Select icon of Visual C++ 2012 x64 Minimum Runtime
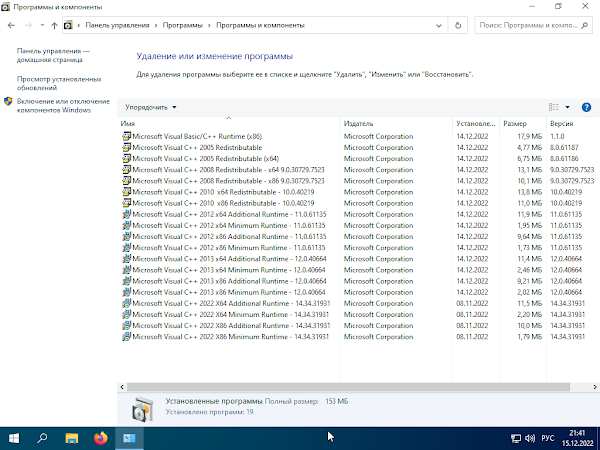Image resolution: width=600 pixels, height=450 pixels. tap(126, 225)
